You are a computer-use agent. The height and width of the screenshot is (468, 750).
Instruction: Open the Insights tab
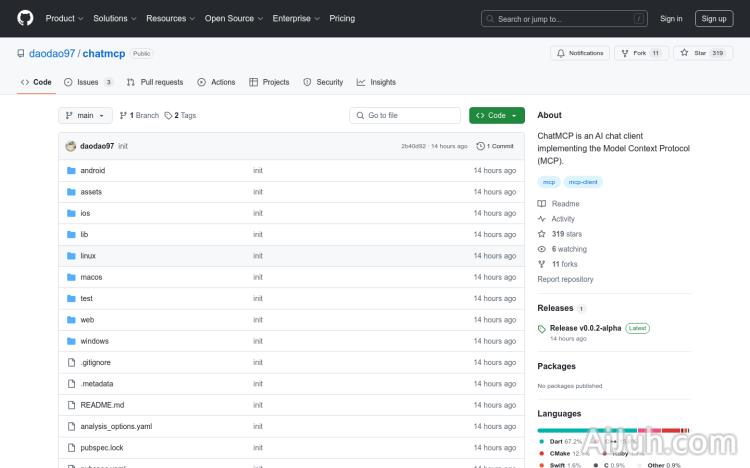click(377, 82)
